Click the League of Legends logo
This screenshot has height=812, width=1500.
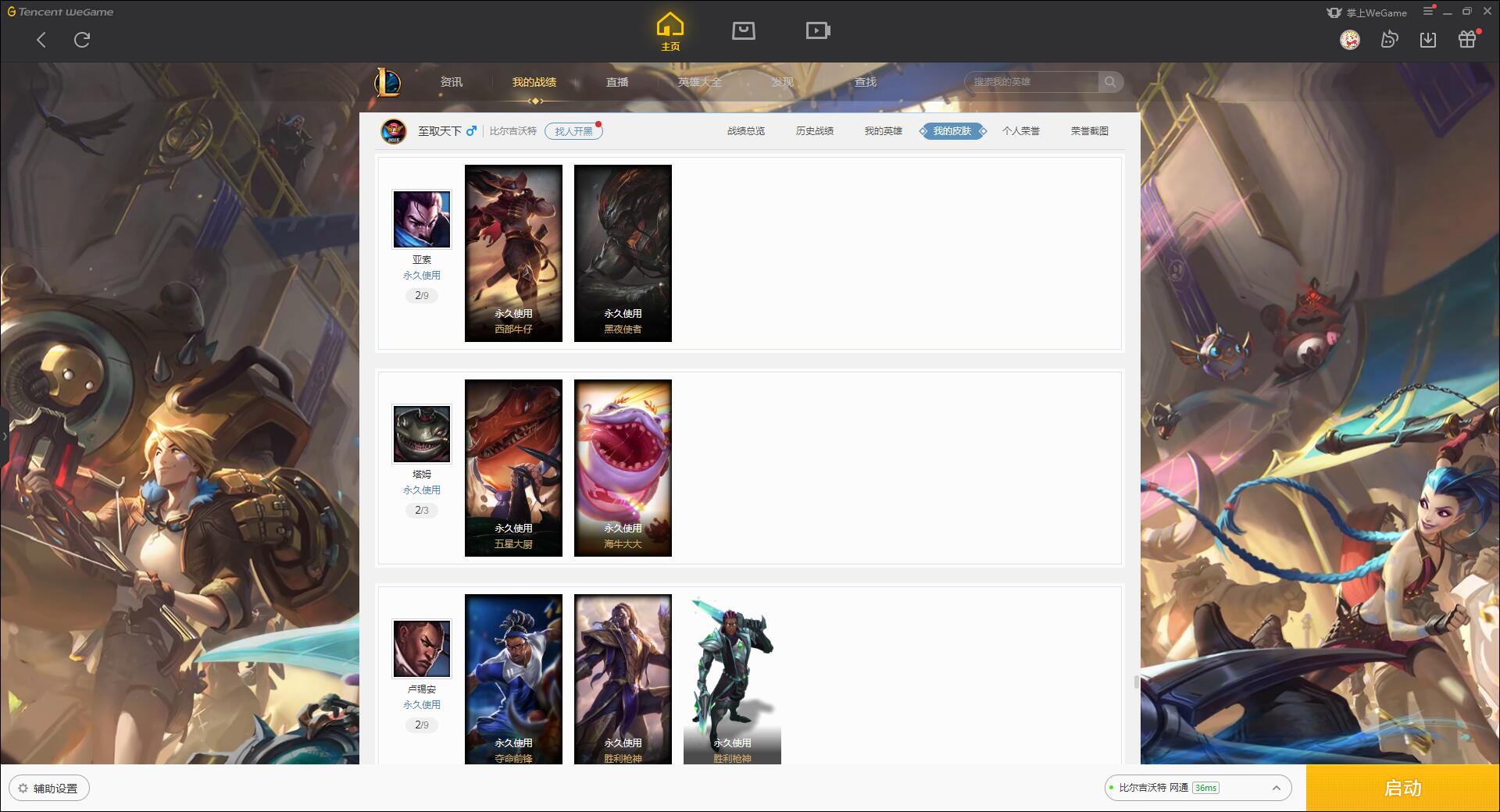coord(388,82)
